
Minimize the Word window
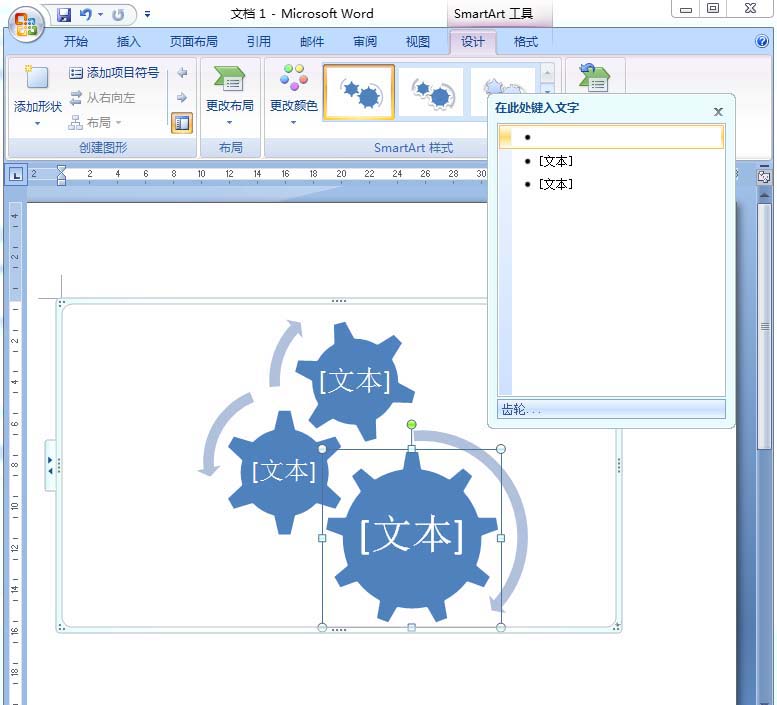(685, 9)
